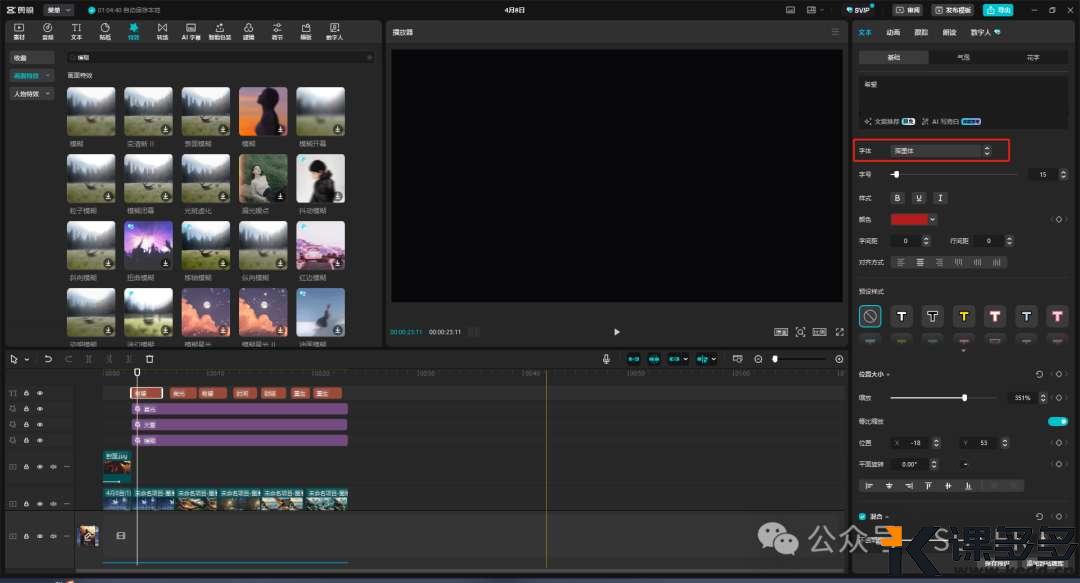The width and height of the screenshot is (1080, 583).
Task: Open the 字体 font dropdown
Action: [x=941, y=151]
